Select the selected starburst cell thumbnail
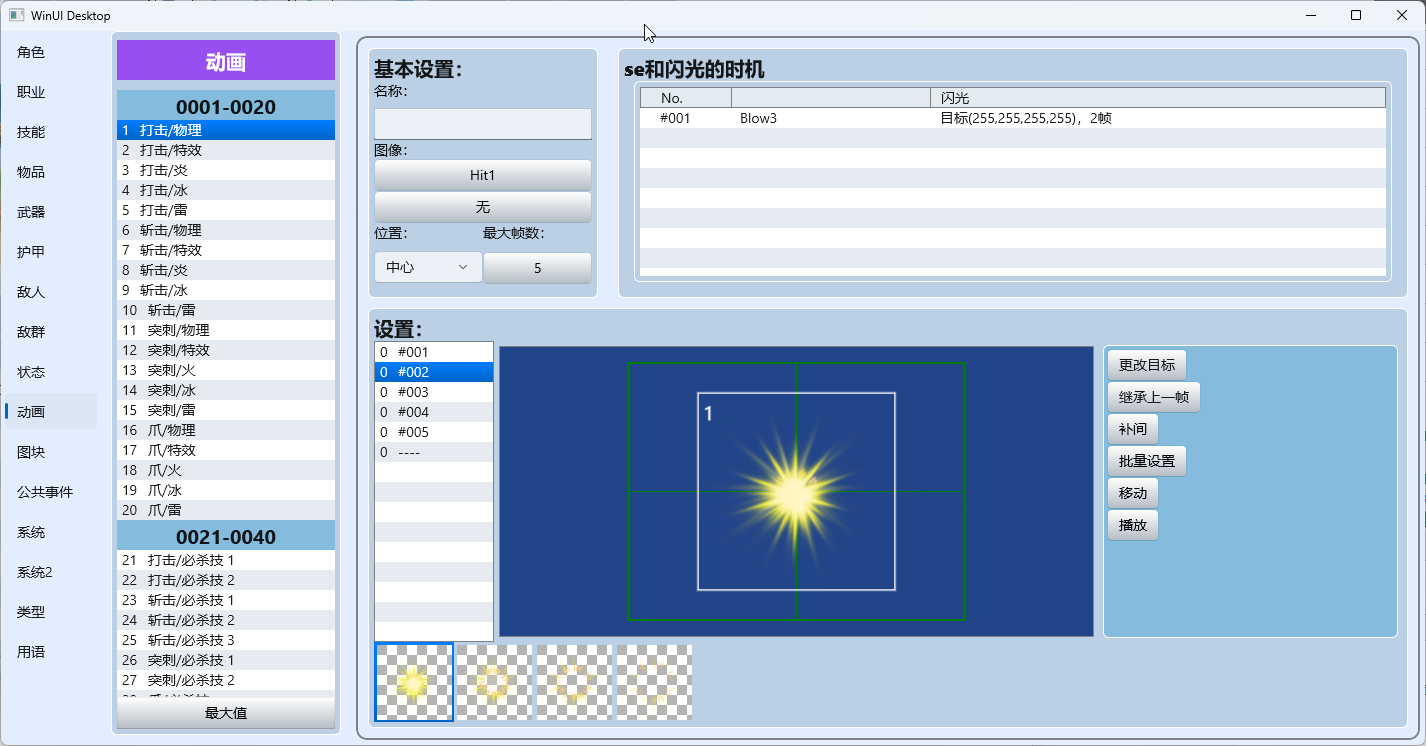 (414, 682)
